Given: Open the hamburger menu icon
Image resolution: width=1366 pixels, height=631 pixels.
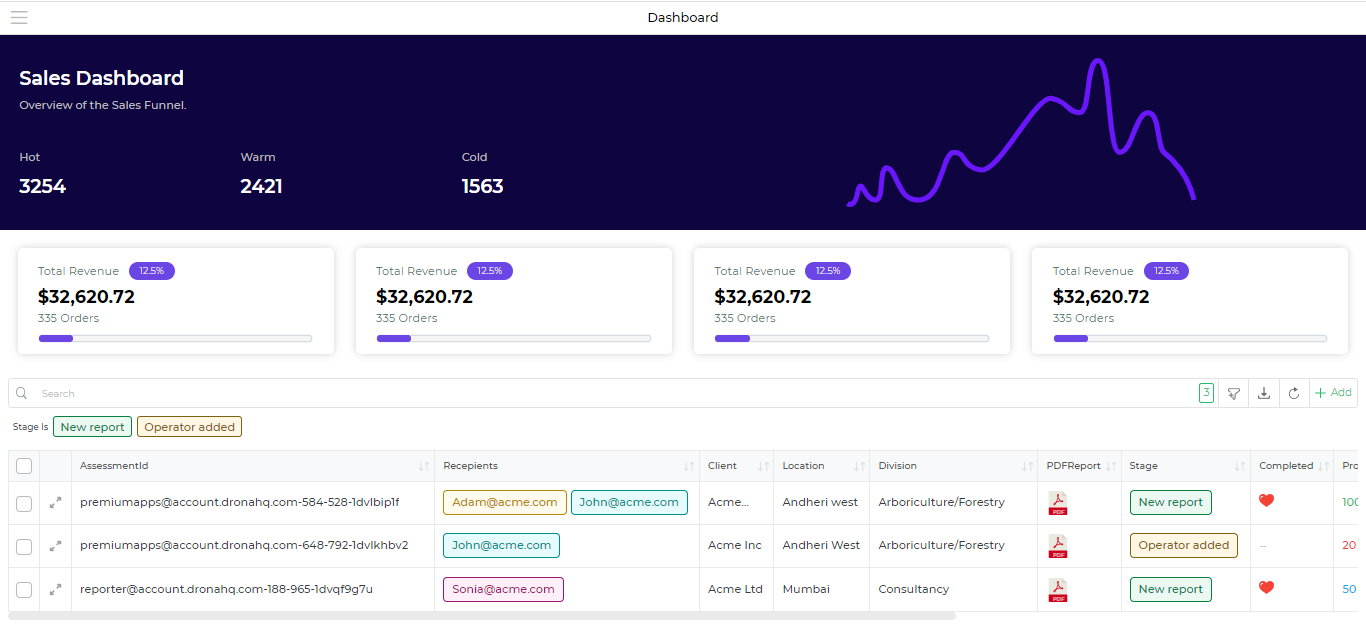Looking at the screenshot, I should click(18, 16).
